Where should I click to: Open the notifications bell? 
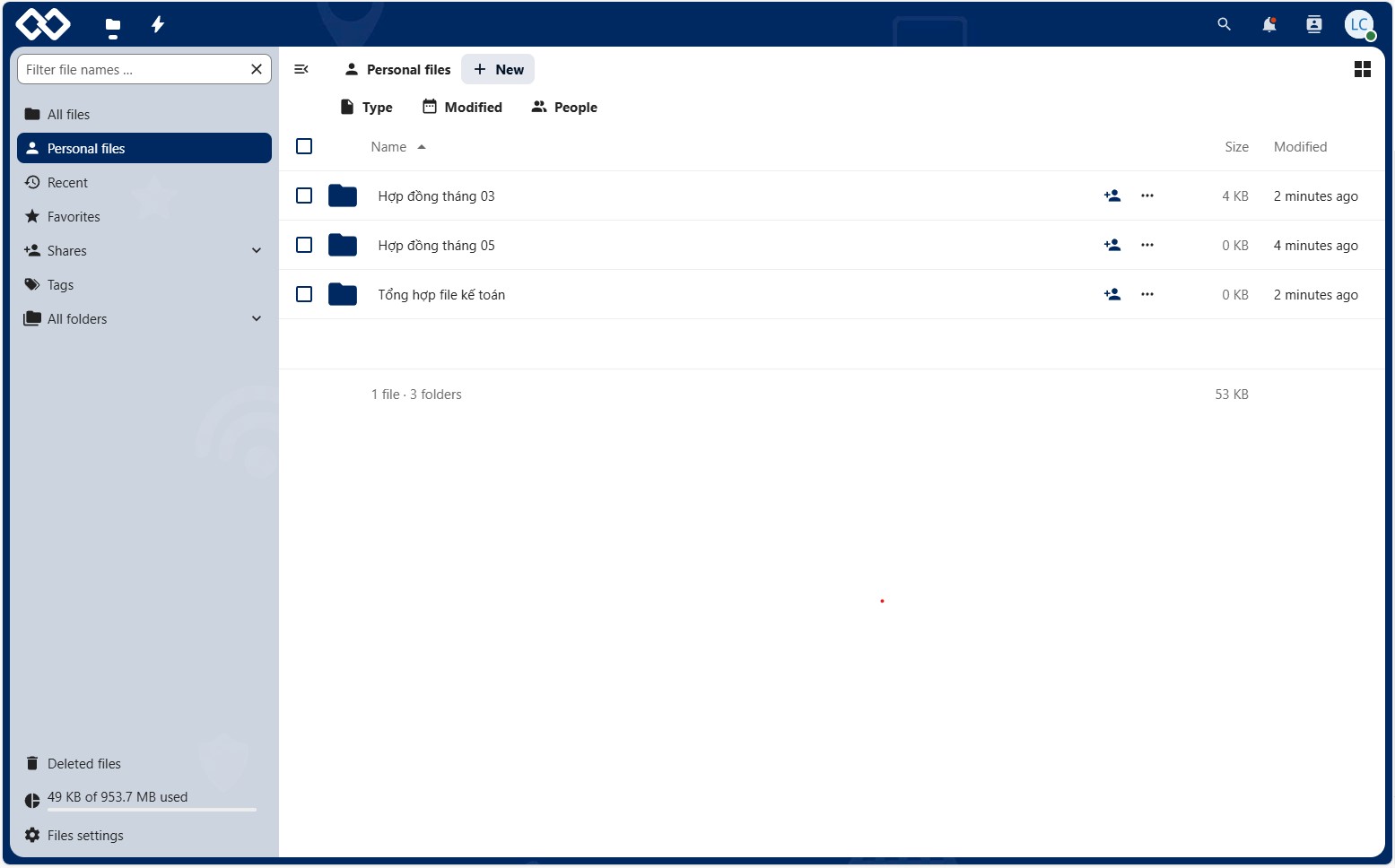1269,24
